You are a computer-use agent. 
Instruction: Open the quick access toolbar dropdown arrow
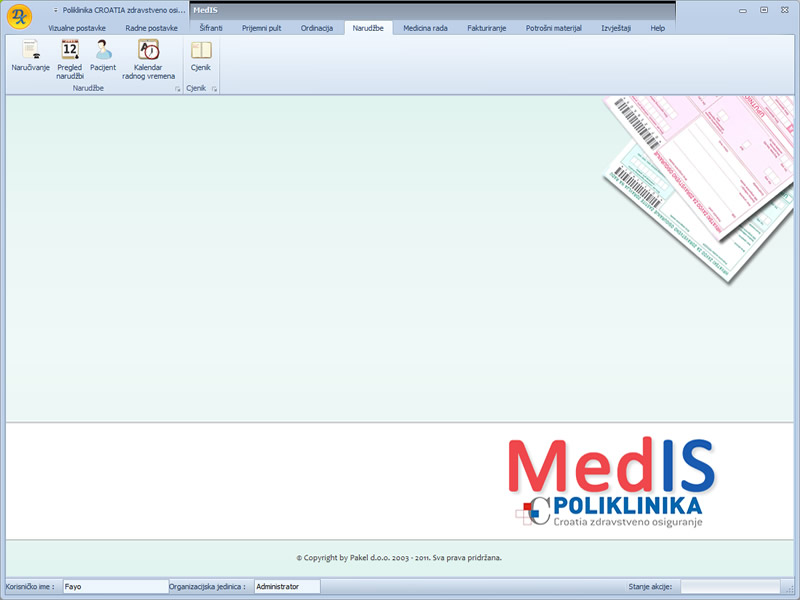pos(55,10)
